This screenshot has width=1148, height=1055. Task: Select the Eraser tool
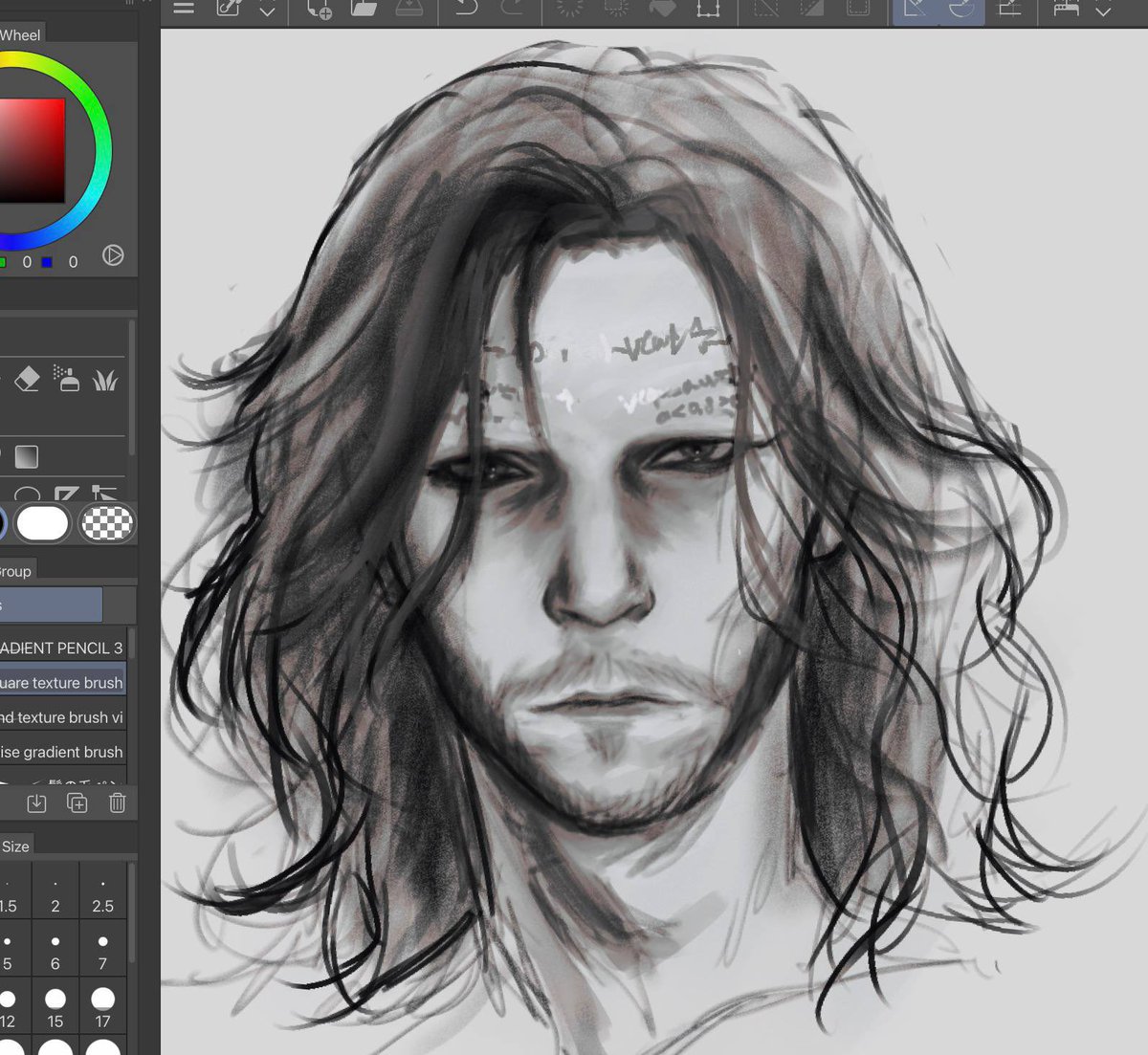point(28,381)
